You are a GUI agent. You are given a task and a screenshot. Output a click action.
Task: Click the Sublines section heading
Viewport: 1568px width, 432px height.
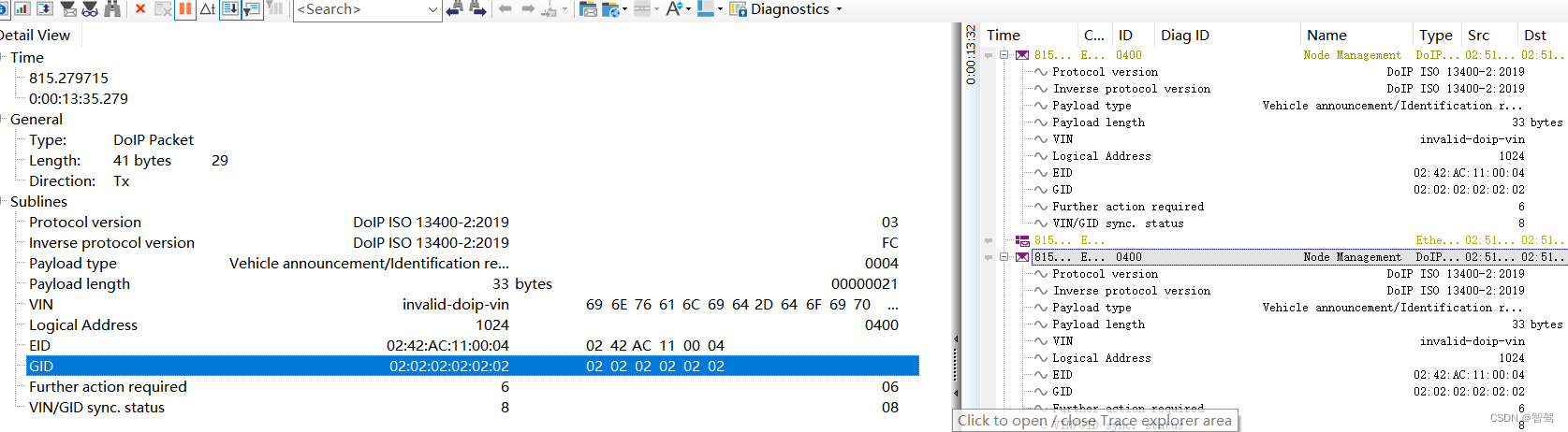coord(38,201)
